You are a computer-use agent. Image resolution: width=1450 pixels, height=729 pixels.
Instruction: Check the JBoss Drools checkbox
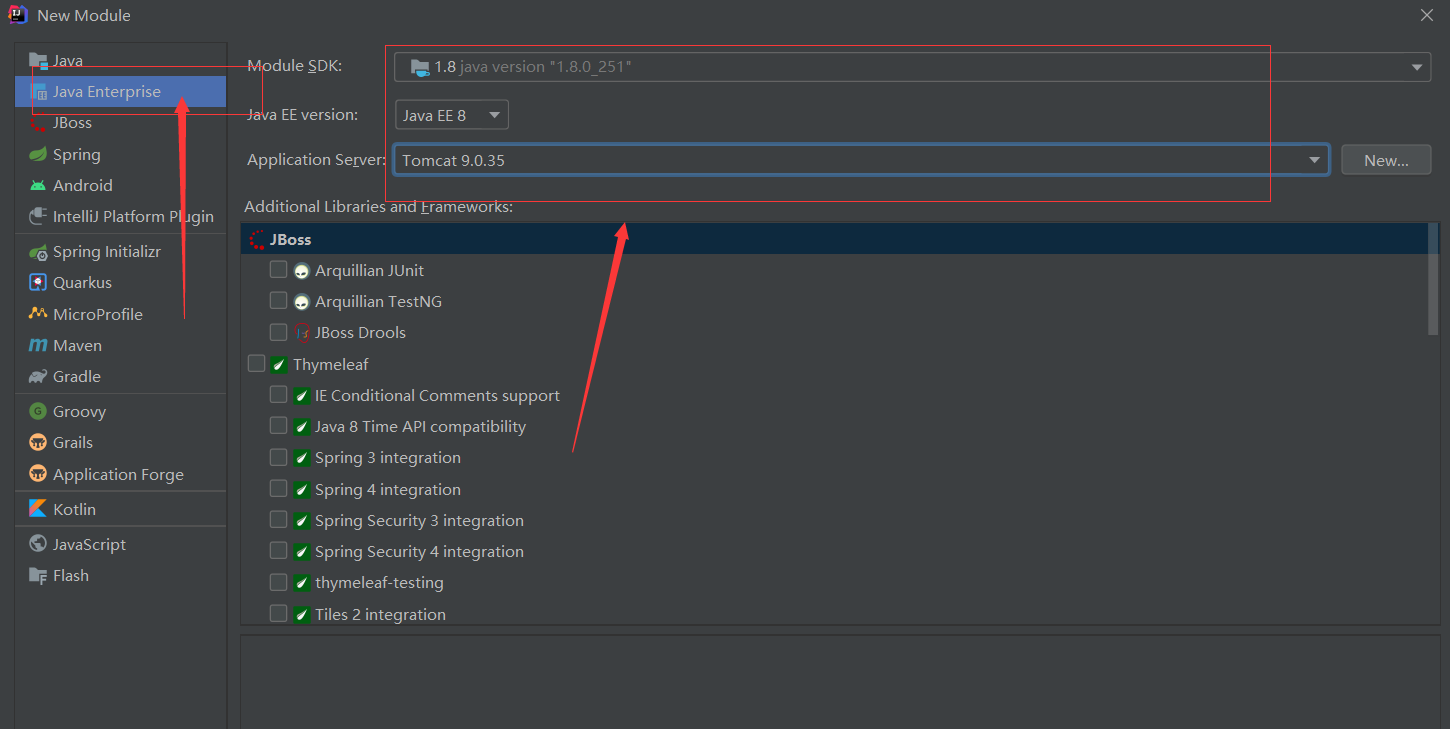(x=278, y=332)
